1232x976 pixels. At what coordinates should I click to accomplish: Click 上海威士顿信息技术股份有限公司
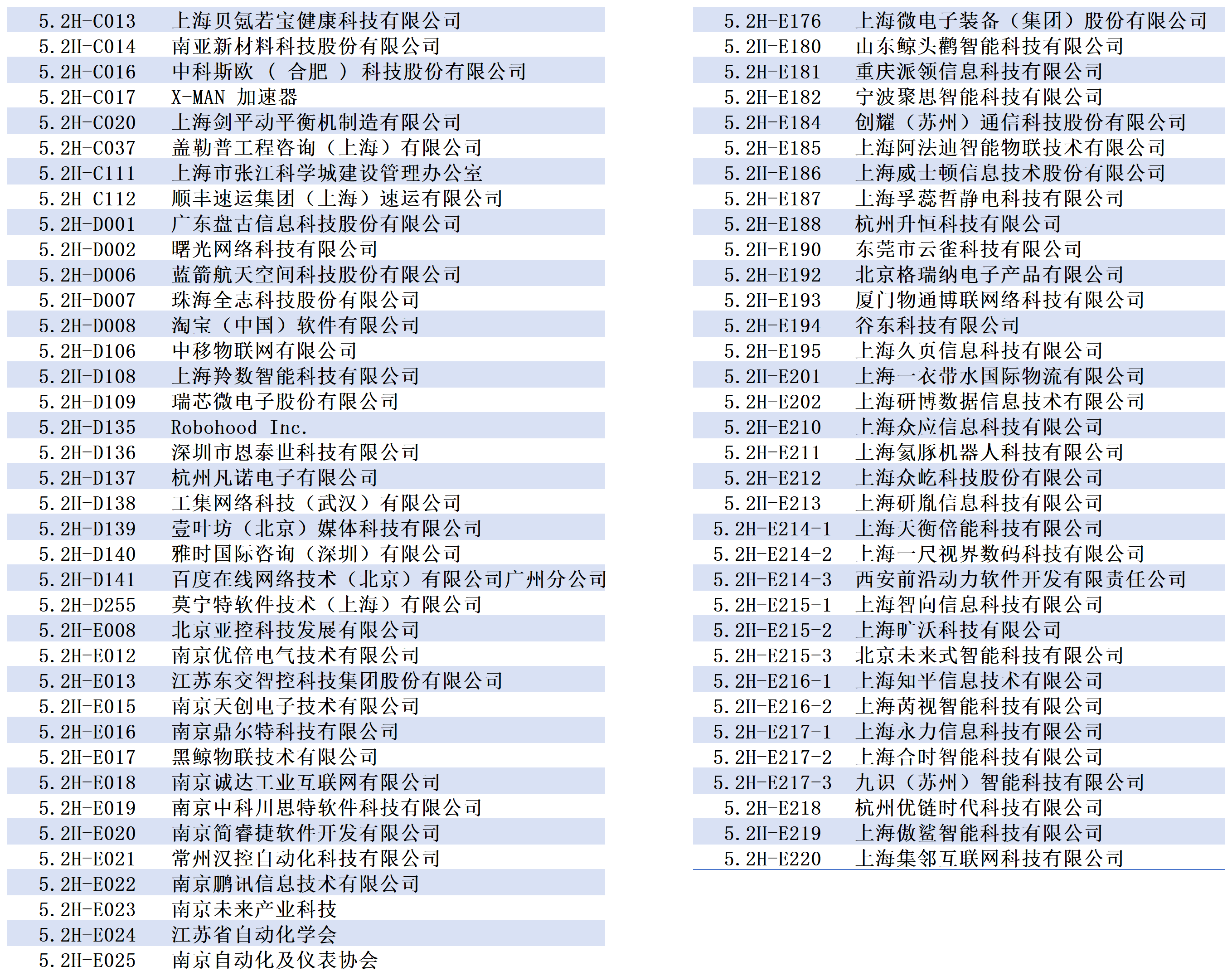coord(1010,173)
